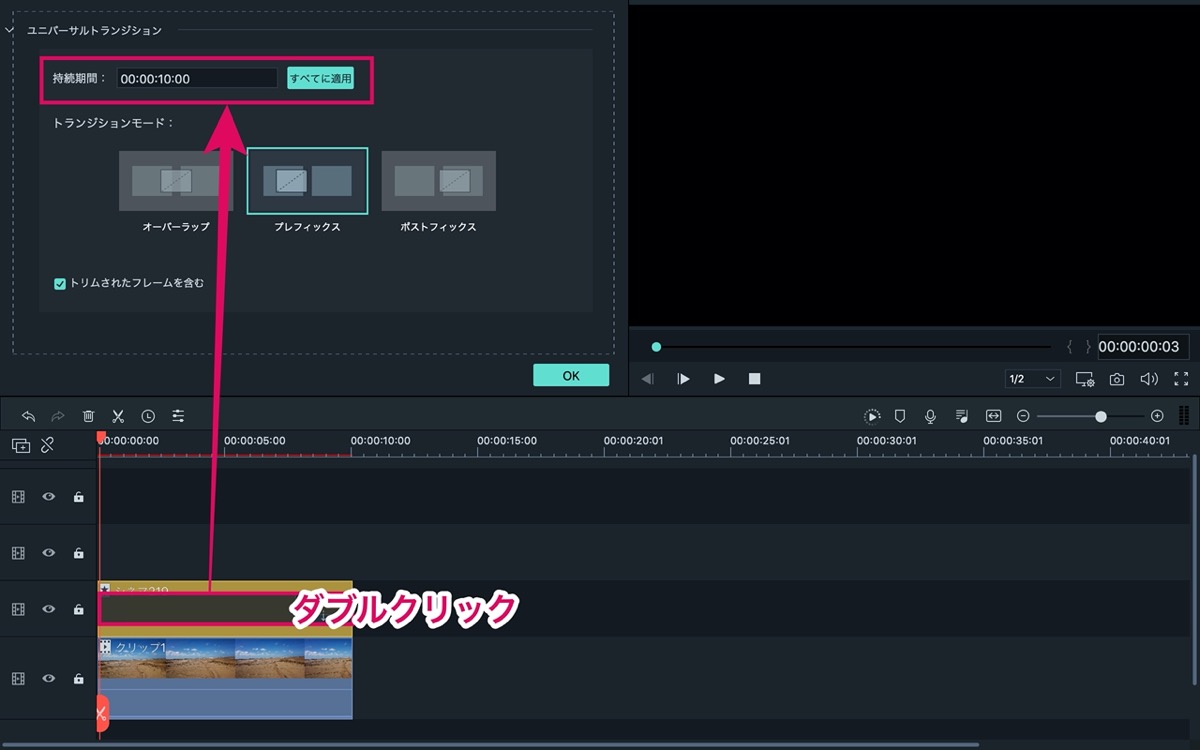Click the すべてに適用 button
Screen dimensions: 1200x750
point(320,78)
